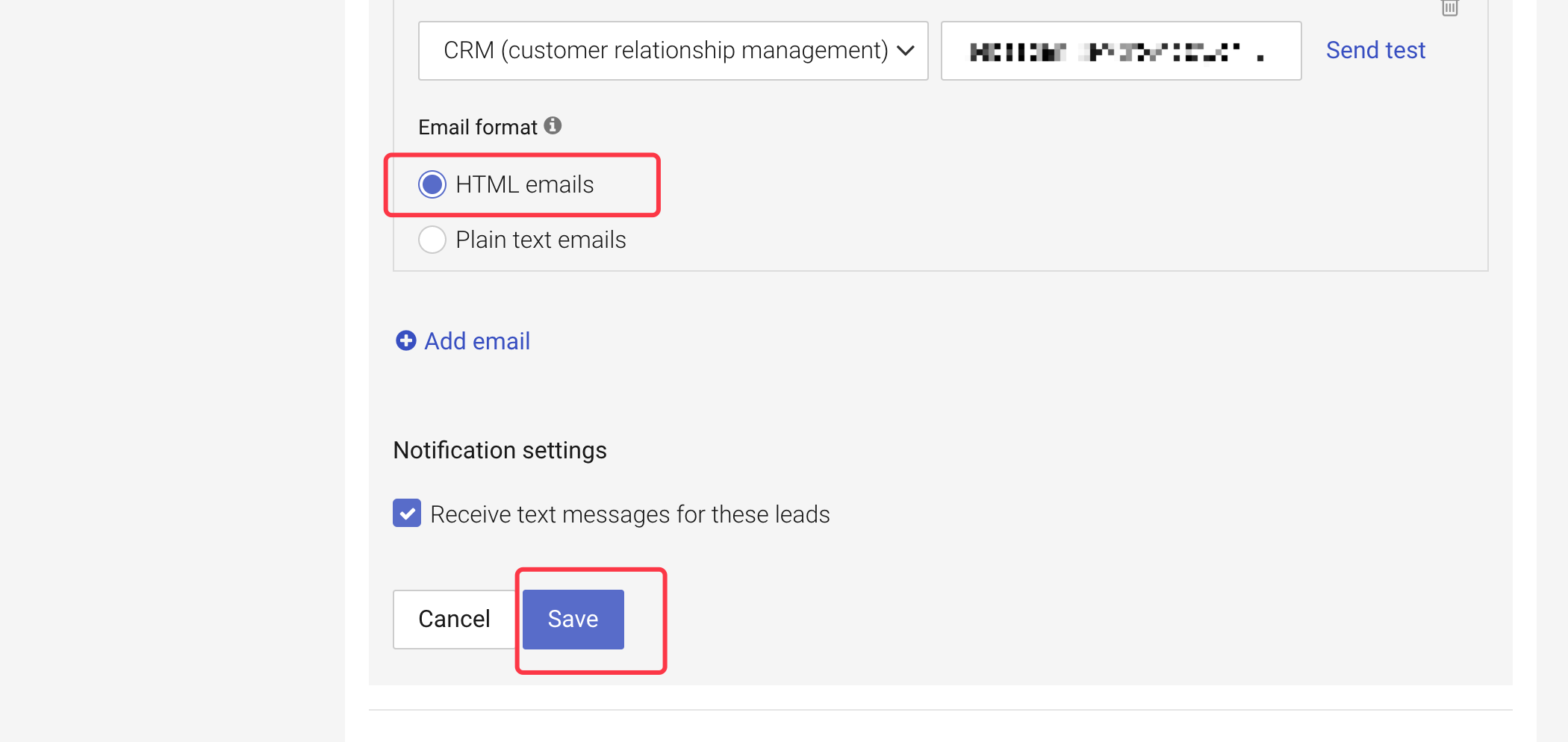Click the Email format label text

click(x=477, y=128)
